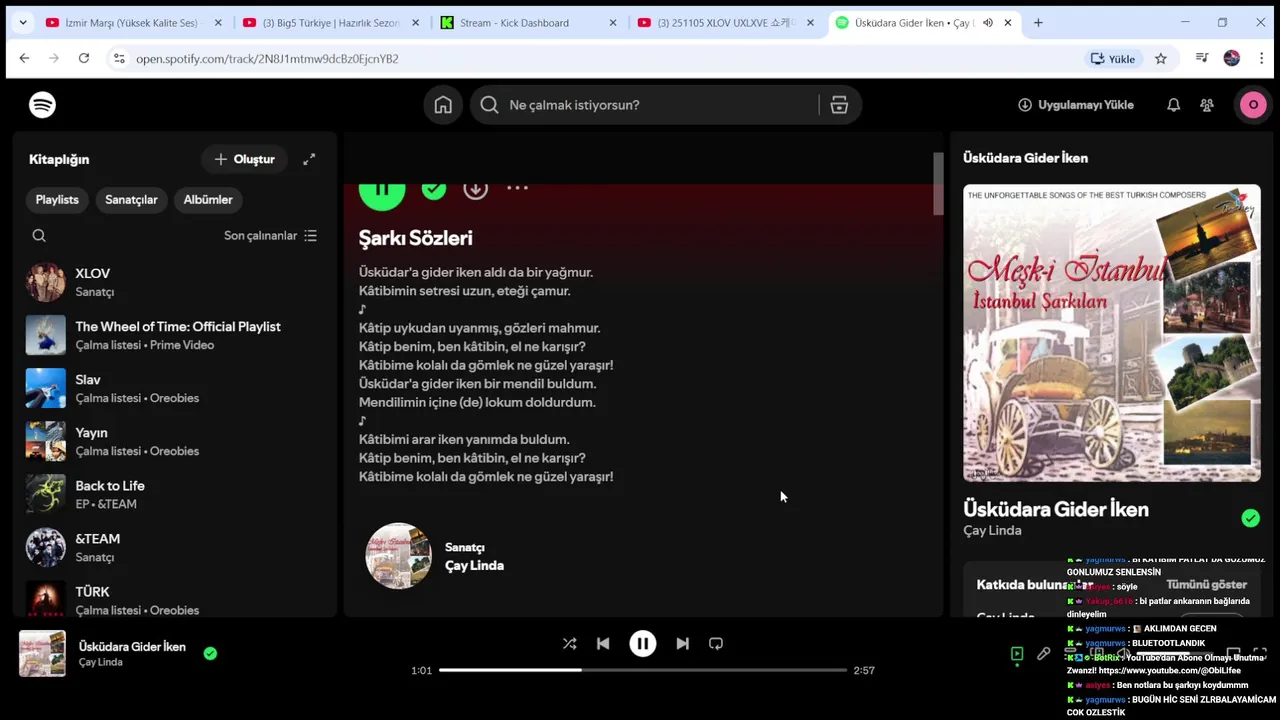Toggle the Now Playing view icon

(1017, 654)
